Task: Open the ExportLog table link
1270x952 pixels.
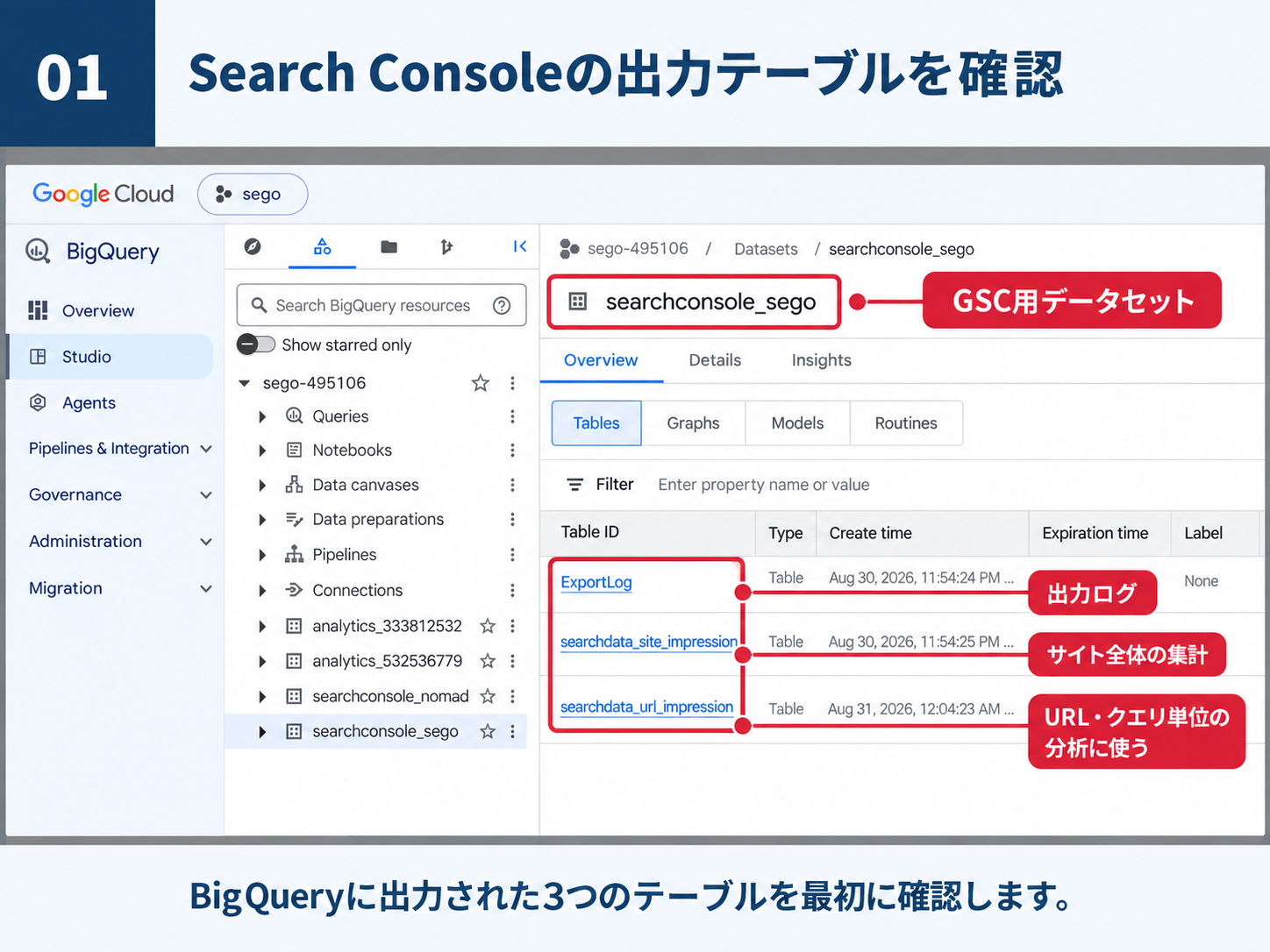Action: click(596, 582)
